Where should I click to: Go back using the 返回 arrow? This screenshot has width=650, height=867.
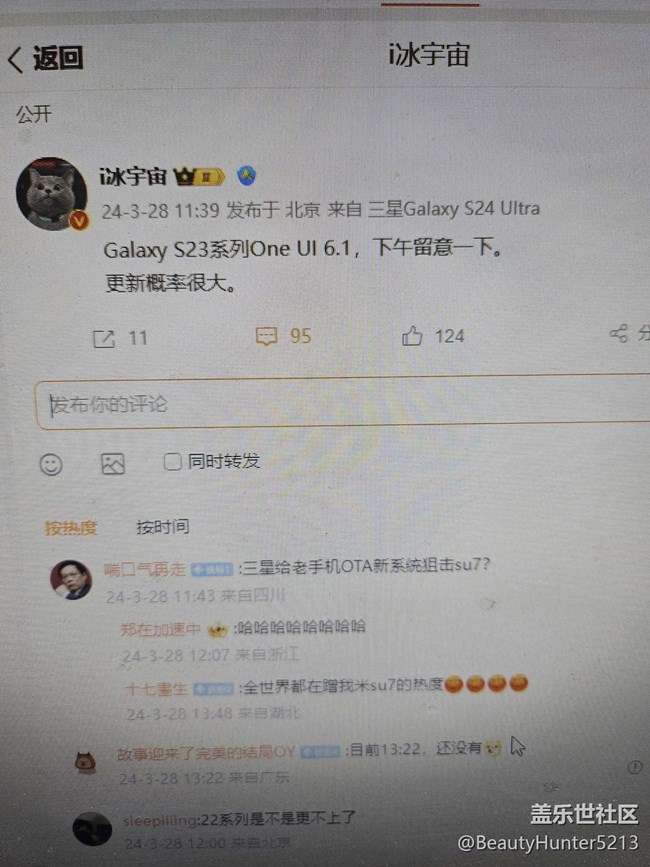(17, 59)
